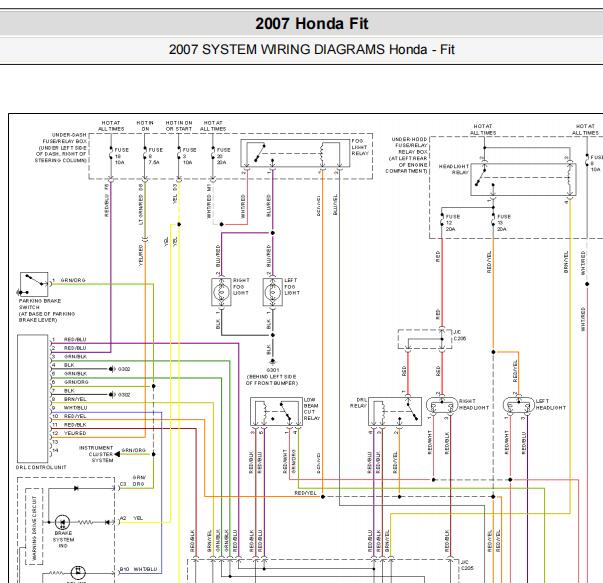
Task: Click the B10 WHT/BLU connector label
Action: coord(138,569)
